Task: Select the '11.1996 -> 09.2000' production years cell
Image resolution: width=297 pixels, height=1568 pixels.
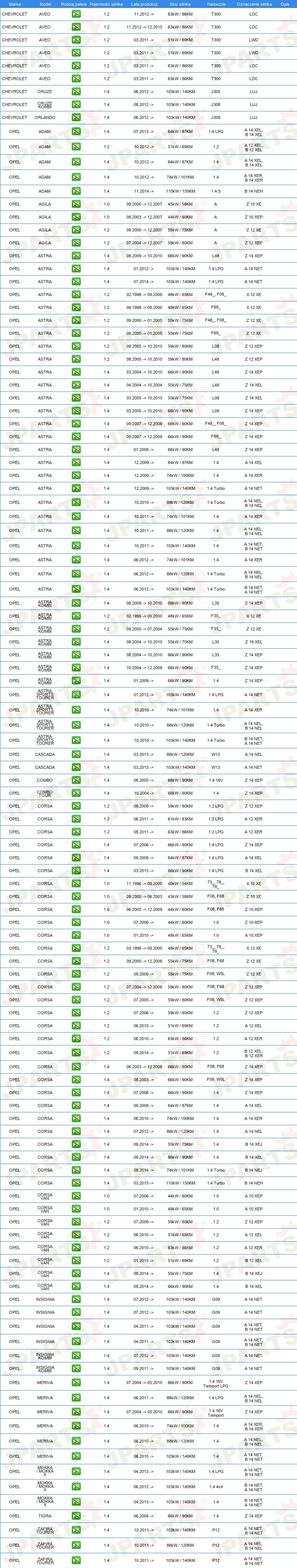Action: (144, 883)
